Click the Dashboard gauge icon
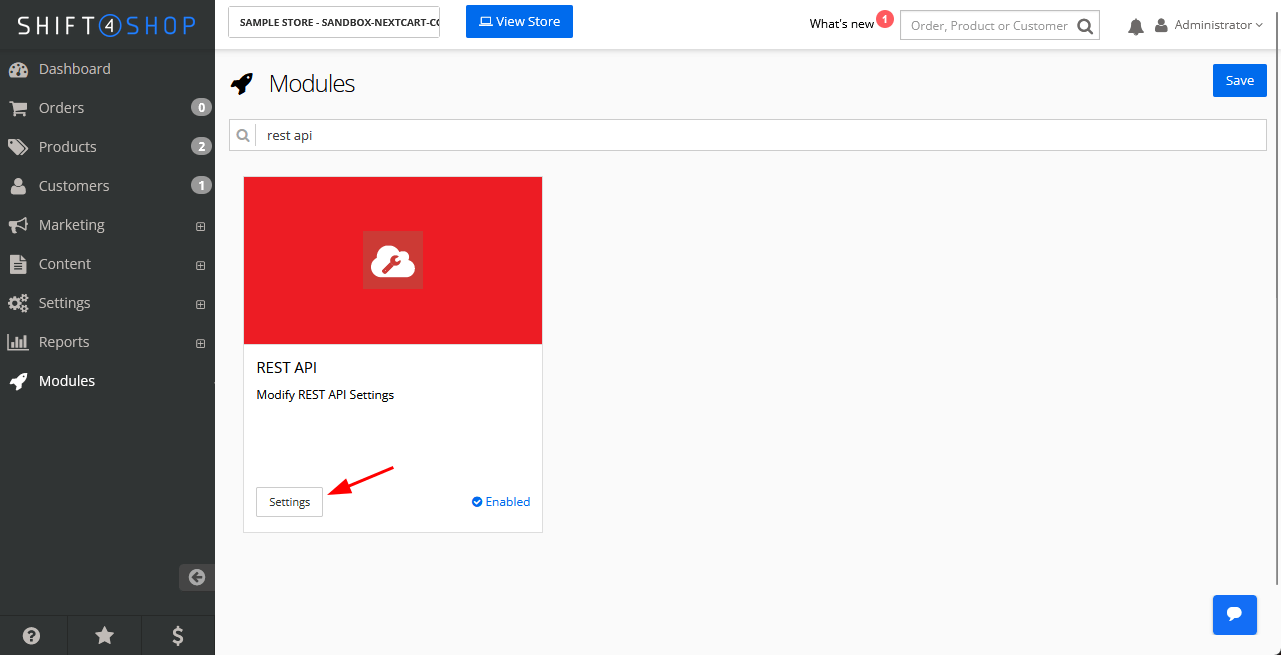 tap(18, 69)
